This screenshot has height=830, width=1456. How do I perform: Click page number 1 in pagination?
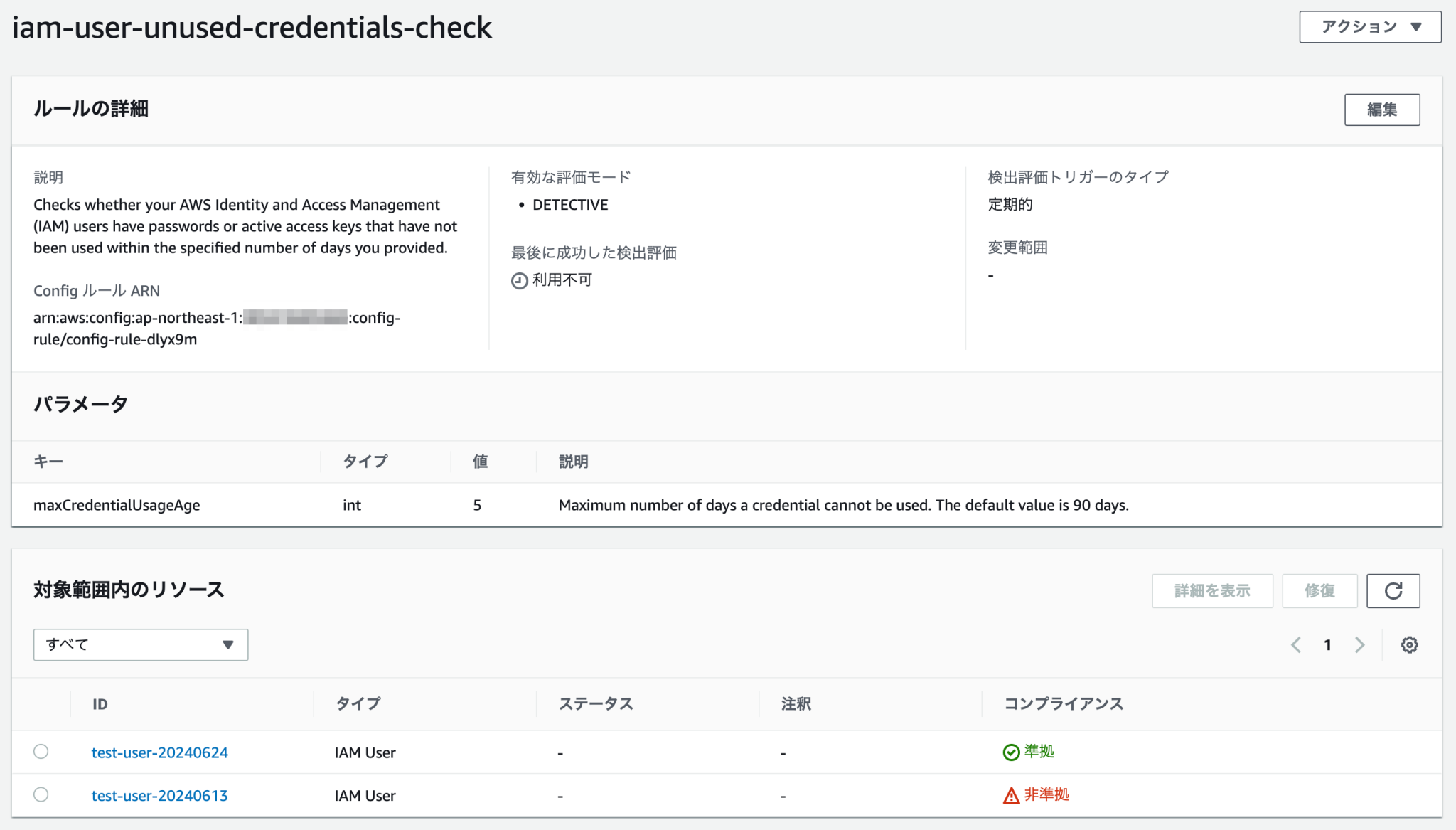click(x=1328, y=644)
